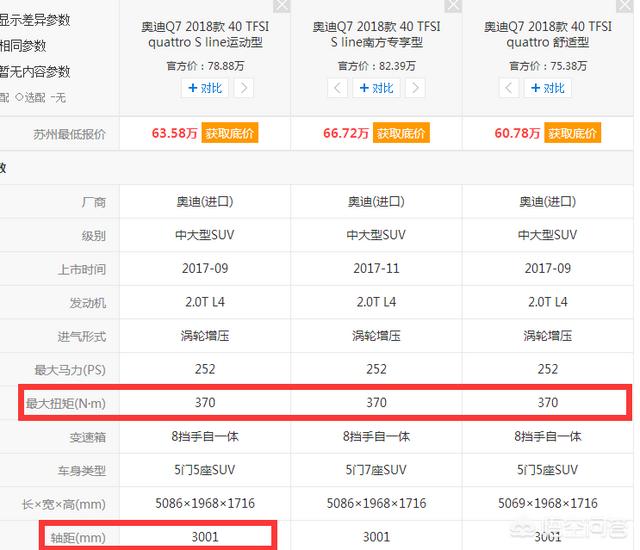Viewport: 640px width, 550px height.
Task: Remove the S line运动型 column with X
Action: coord(282,6)
